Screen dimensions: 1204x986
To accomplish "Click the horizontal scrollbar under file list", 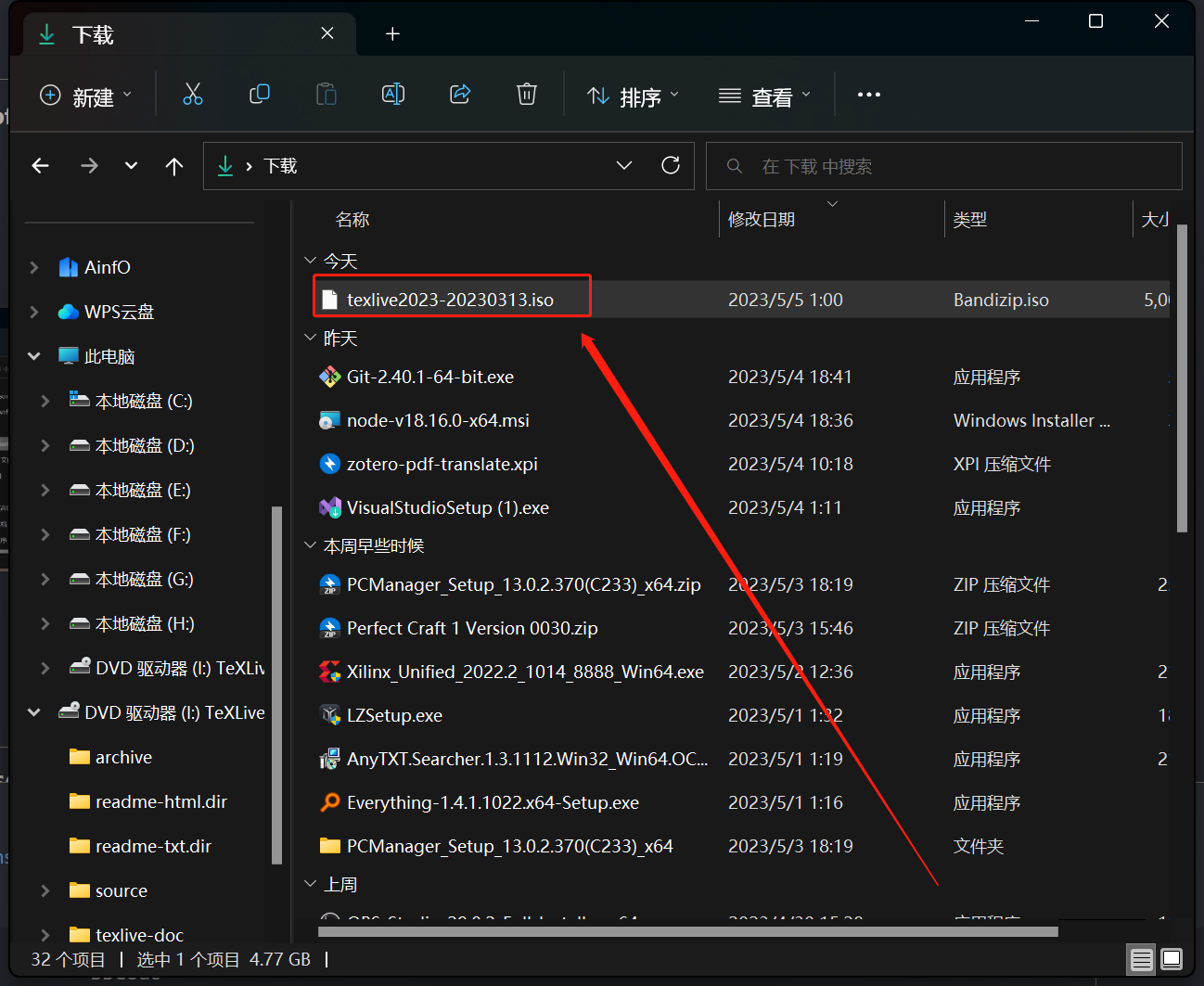I will click(688, 931).
